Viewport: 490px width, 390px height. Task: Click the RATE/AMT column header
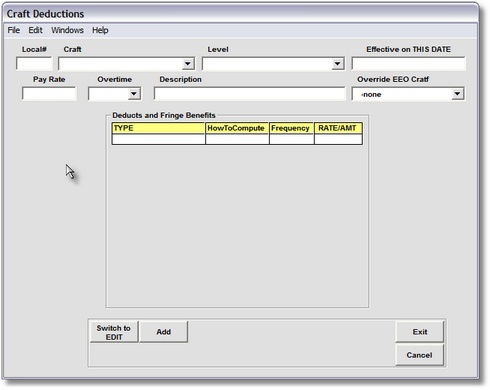[338, 128]
